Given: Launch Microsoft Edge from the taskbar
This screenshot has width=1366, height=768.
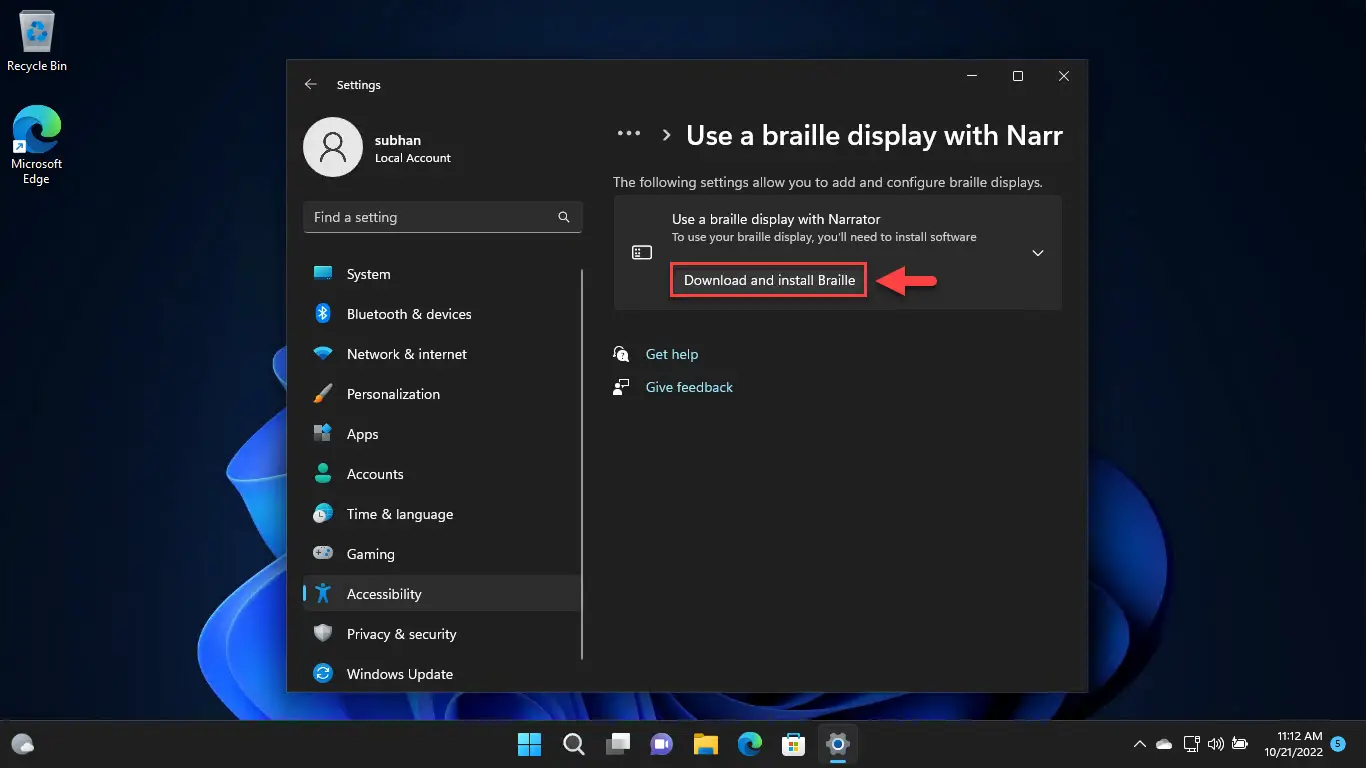Looking at the screenshot, I should click(750, 744).
